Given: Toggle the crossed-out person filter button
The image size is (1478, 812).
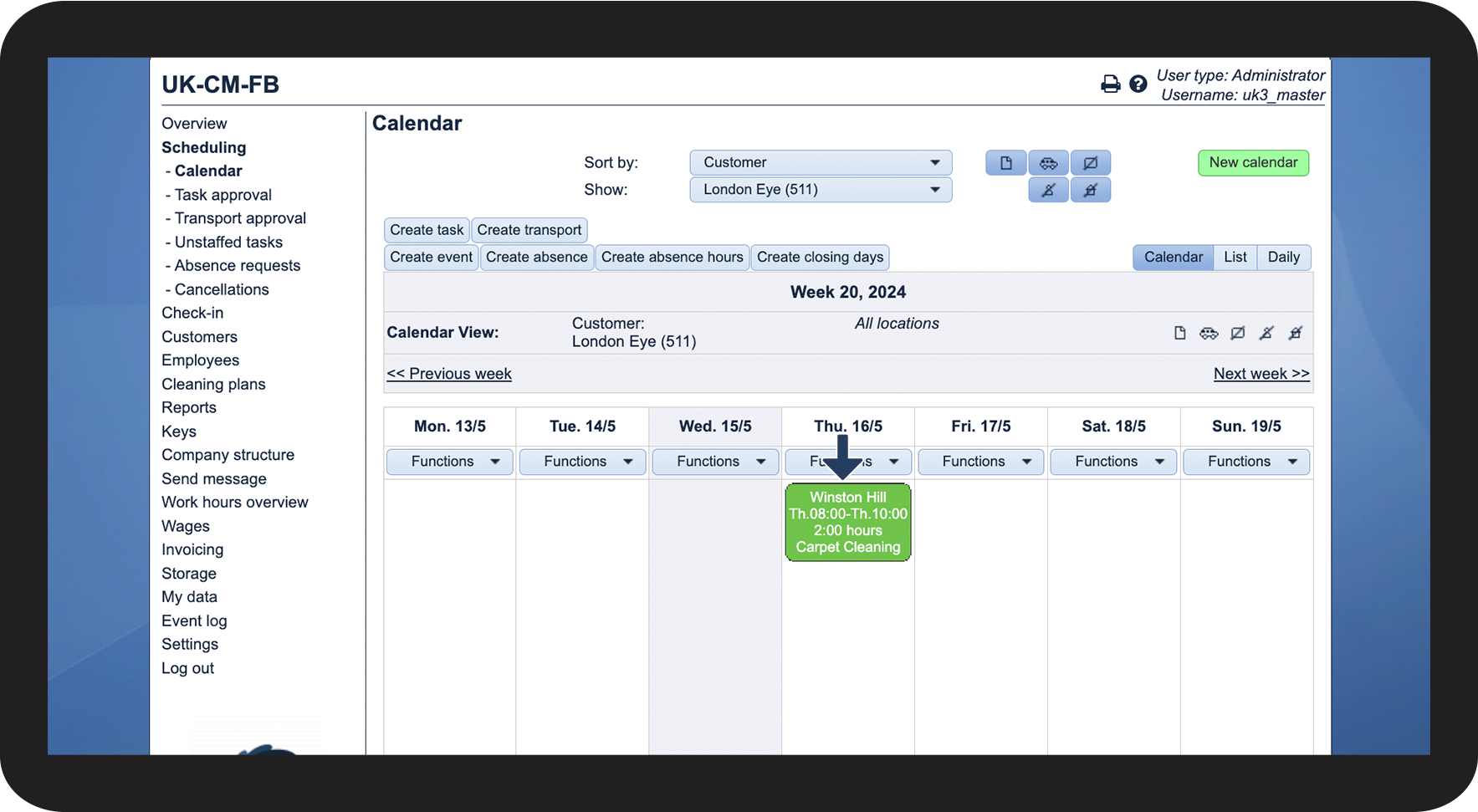Looking at the screenshot, I should tap(1048, 191).
